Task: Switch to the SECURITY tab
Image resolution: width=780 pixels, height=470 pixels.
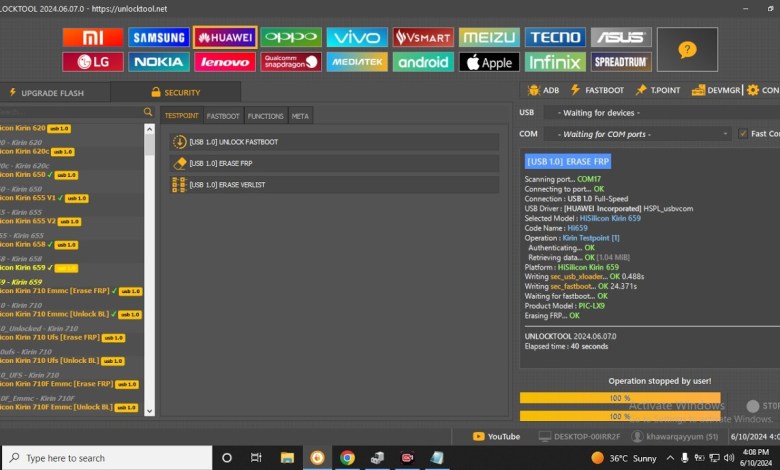Action: (x=176, y=93)
